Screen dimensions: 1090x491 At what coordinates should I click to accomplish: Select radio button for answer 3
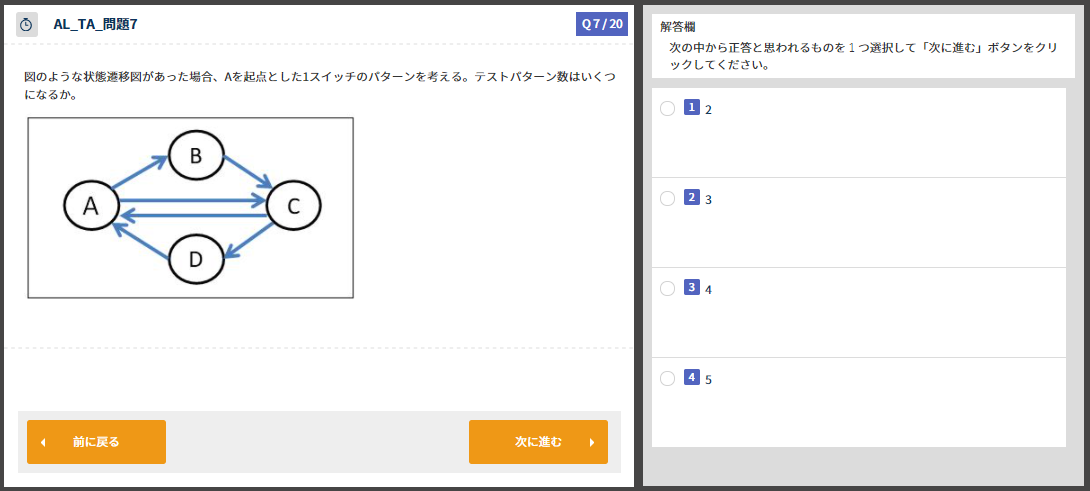click(x=667, y=199)
